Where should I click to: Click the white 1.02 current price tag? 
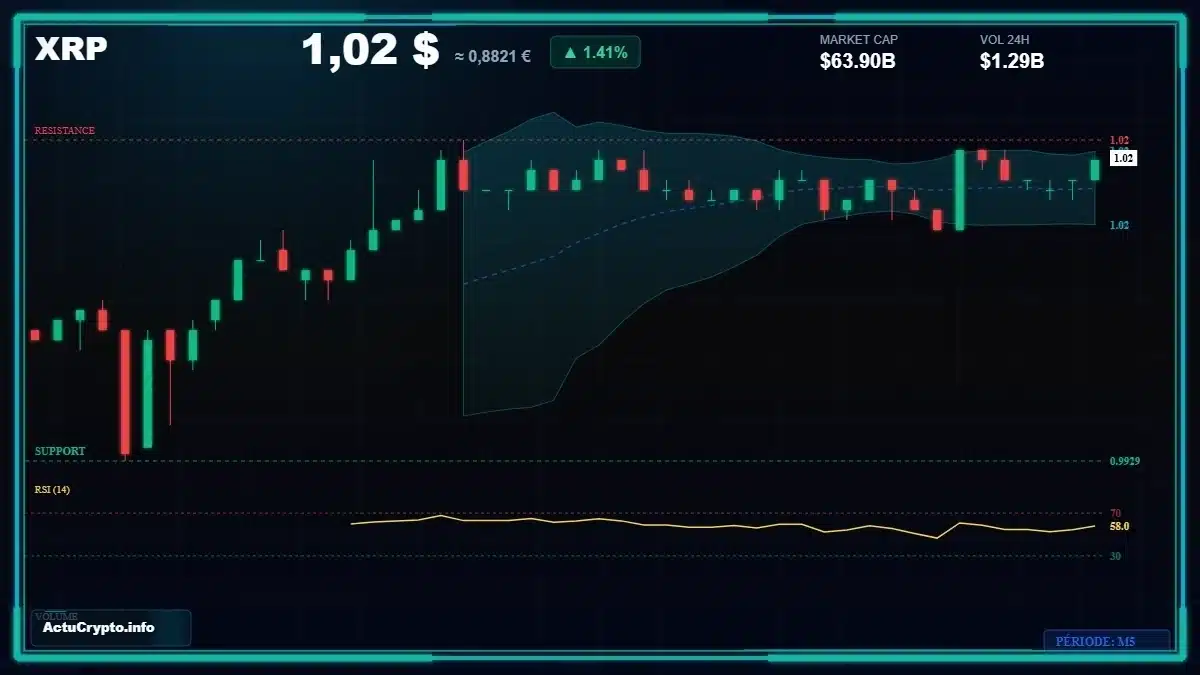point(1123,158)
